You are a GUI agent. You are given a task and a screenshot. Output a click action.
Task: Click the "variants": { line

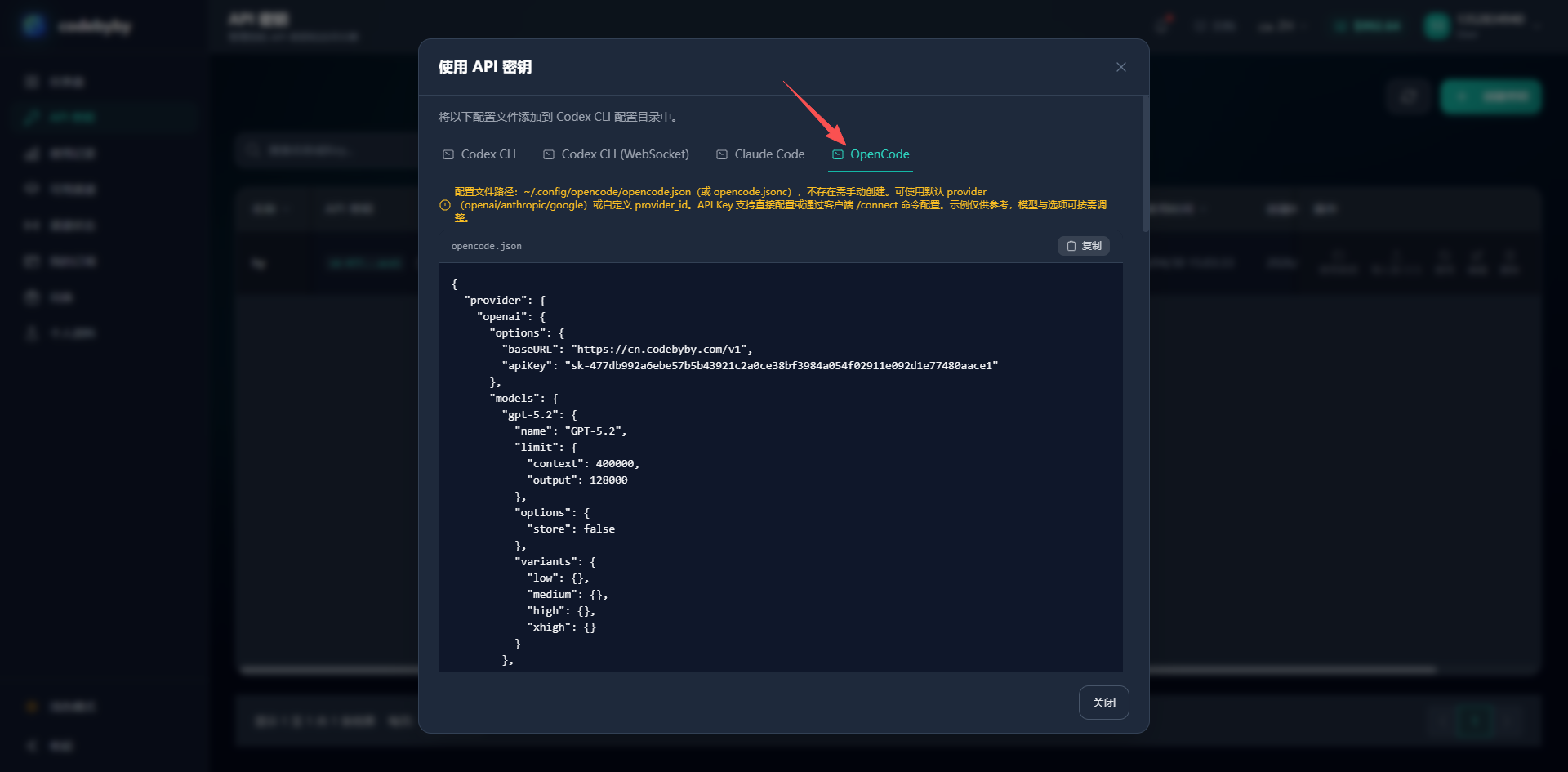pos(555,561)
